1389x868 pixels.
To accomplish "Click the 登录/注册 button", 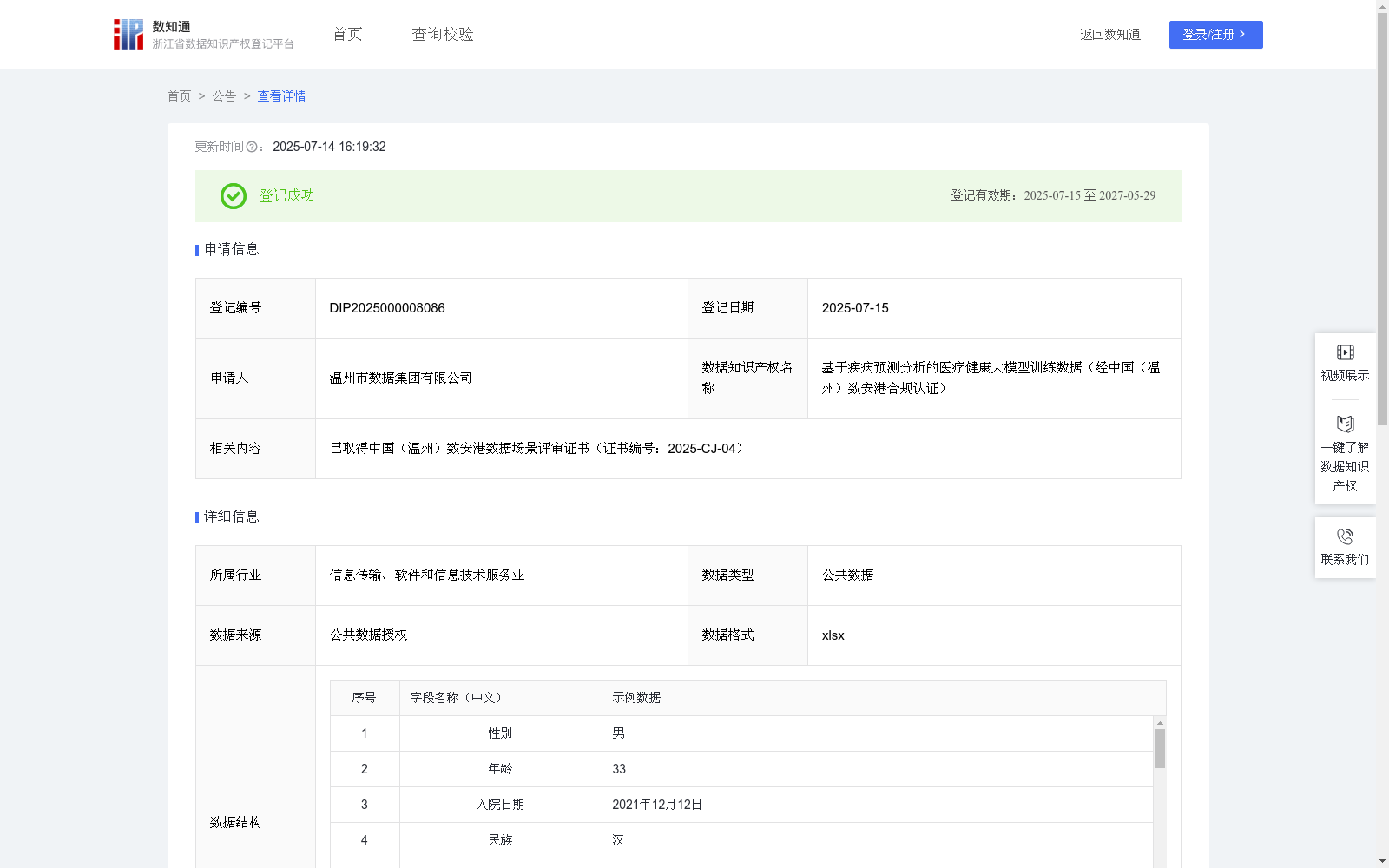I will [x=1215, y=35].
